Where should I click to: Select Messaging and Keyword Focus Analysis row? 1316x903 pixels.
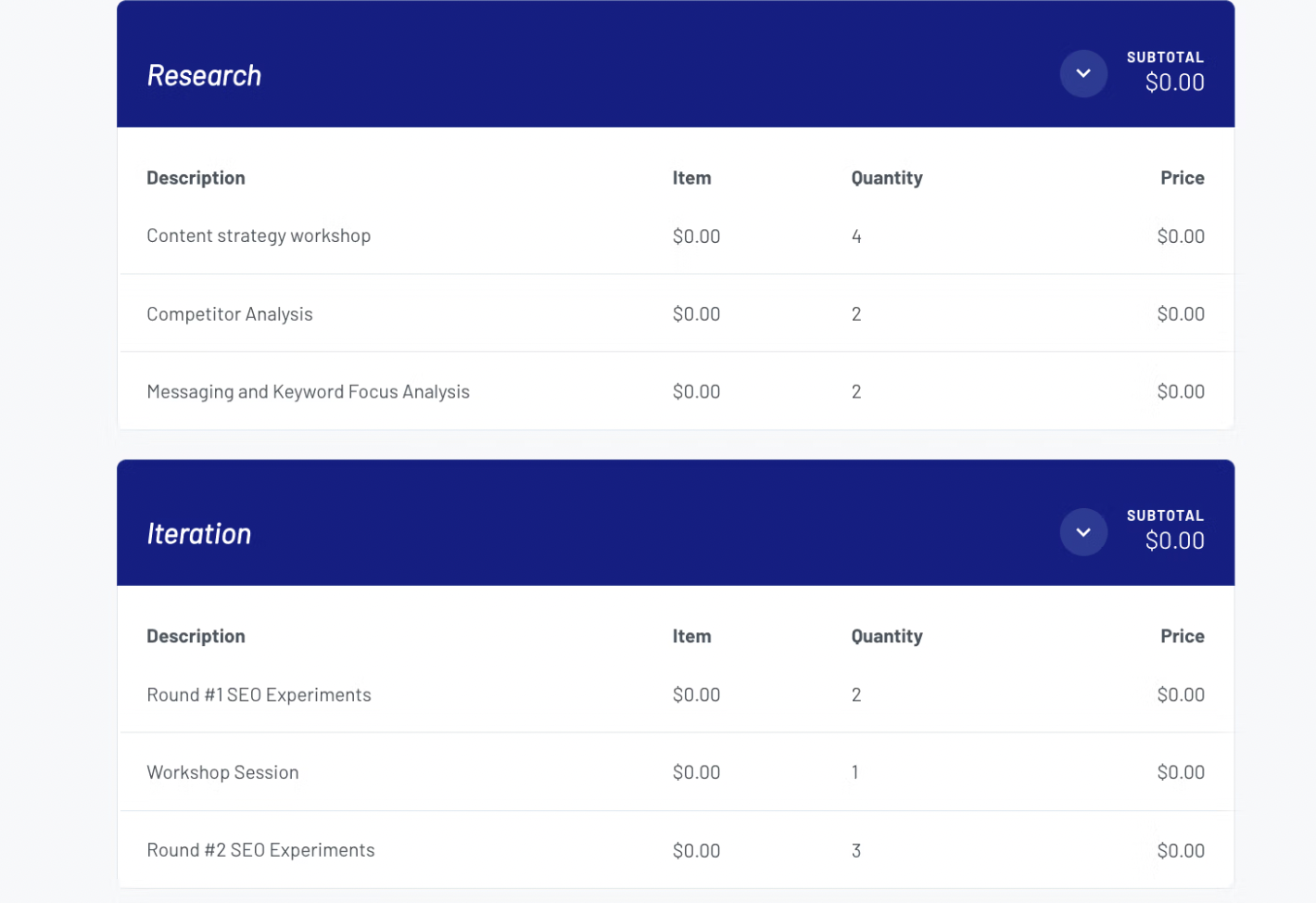(x=308, y=392)
